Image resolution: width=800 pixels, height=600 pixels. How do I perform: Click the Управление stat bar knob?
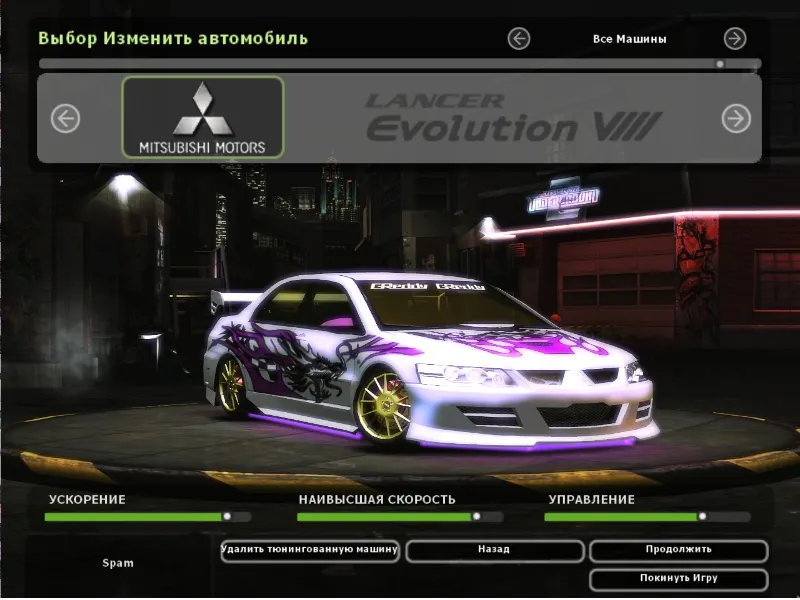click(703, 516)
